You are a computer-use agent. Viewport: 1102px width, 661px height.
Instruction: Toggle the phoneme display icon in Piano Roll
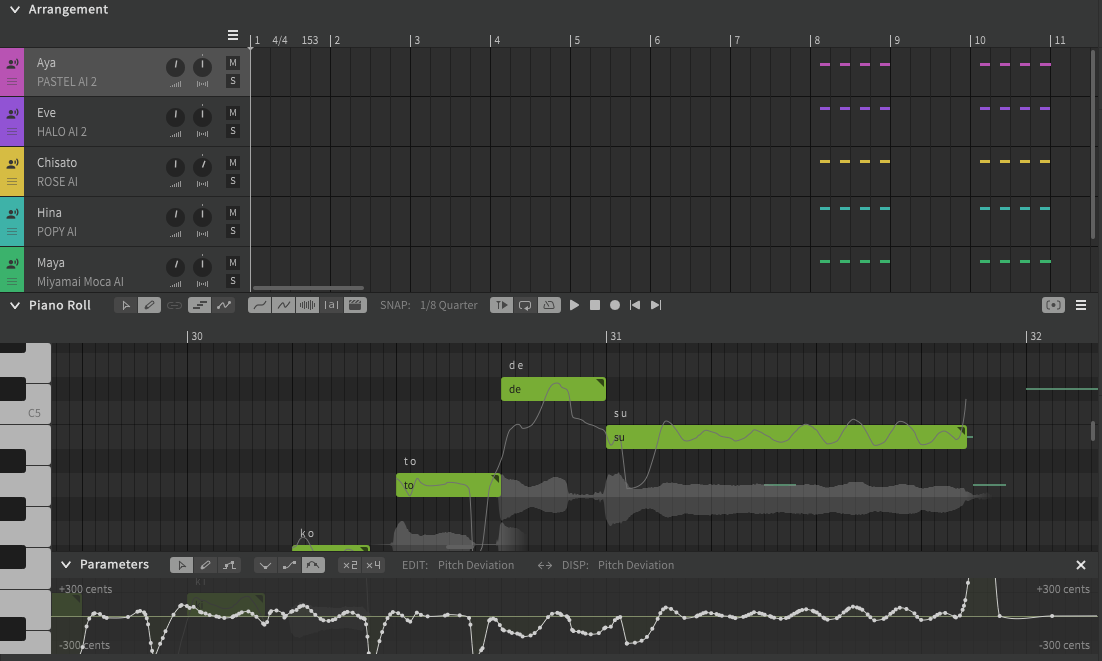331,305
